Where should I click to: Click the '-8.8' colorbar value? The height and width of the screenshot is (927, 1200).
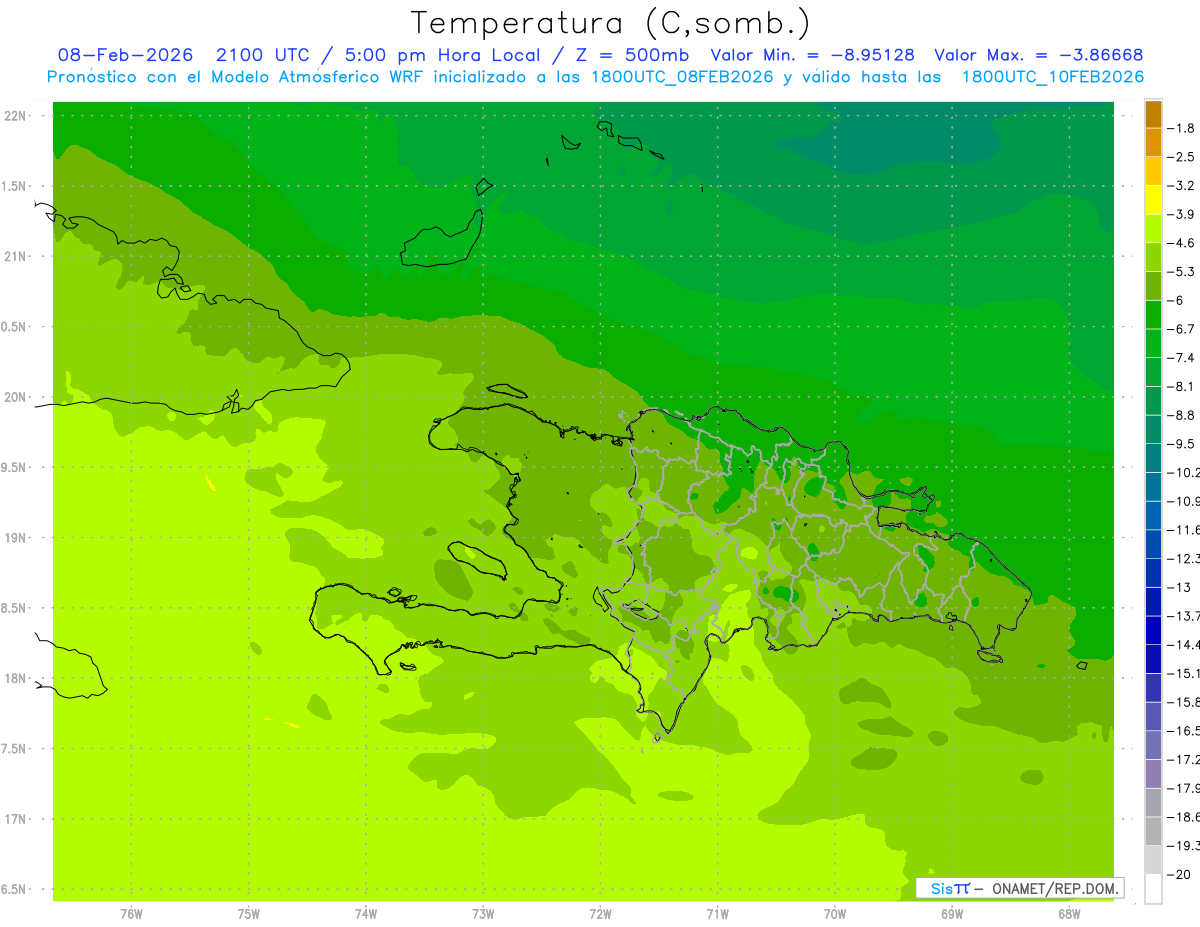[1183, 414]
